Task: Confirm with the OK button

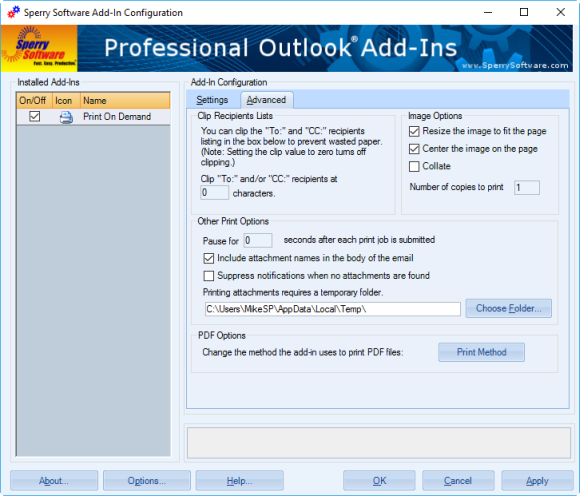Action: 379,480
